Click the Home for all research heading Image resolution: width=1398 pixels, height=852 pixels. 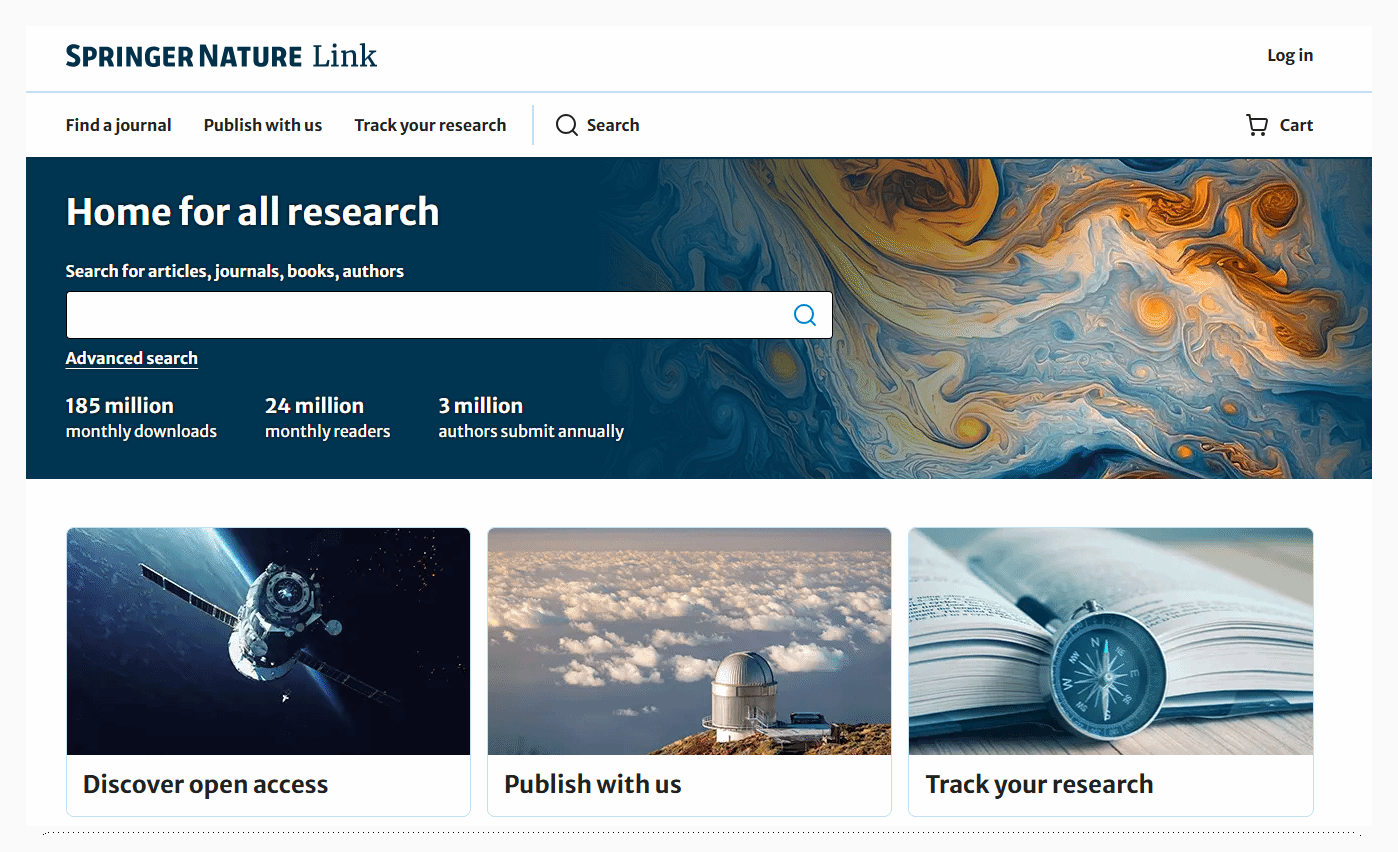253,212
